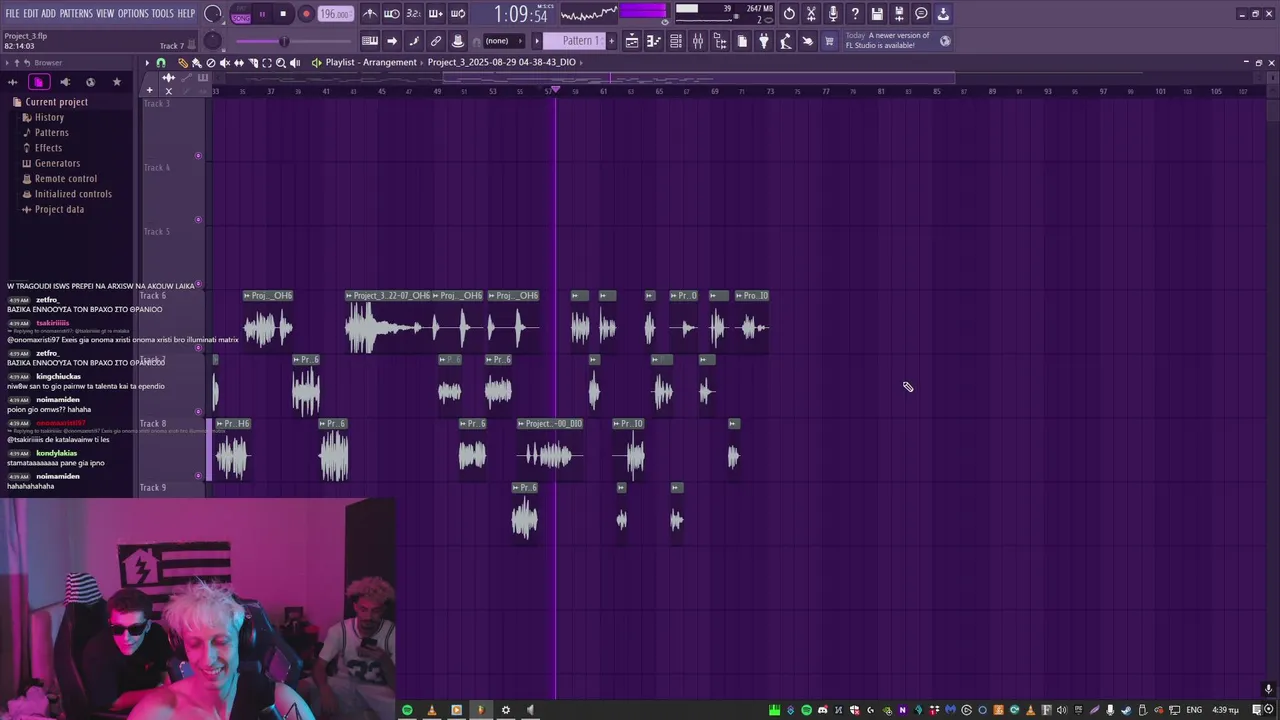This screenshot has height=720, width=1280.
Task: Click the pause button in transport
Action: [262, 14]
